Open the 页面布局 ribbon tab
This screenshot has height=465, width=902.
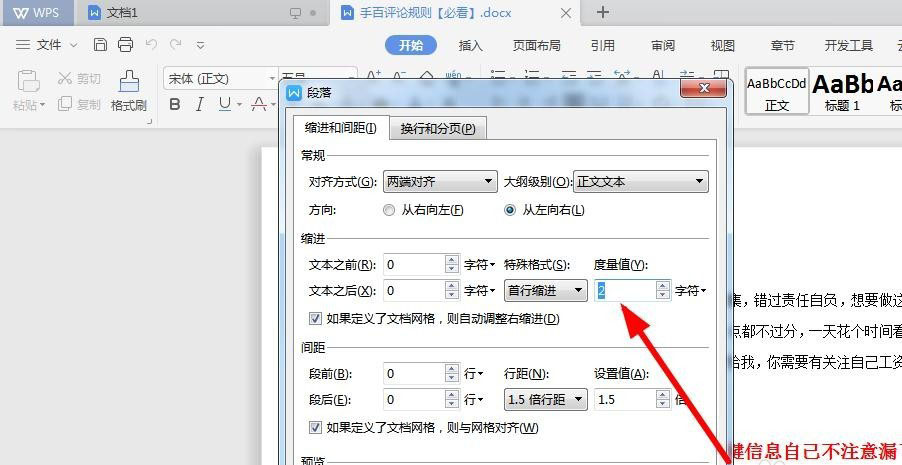pos(536,45)
